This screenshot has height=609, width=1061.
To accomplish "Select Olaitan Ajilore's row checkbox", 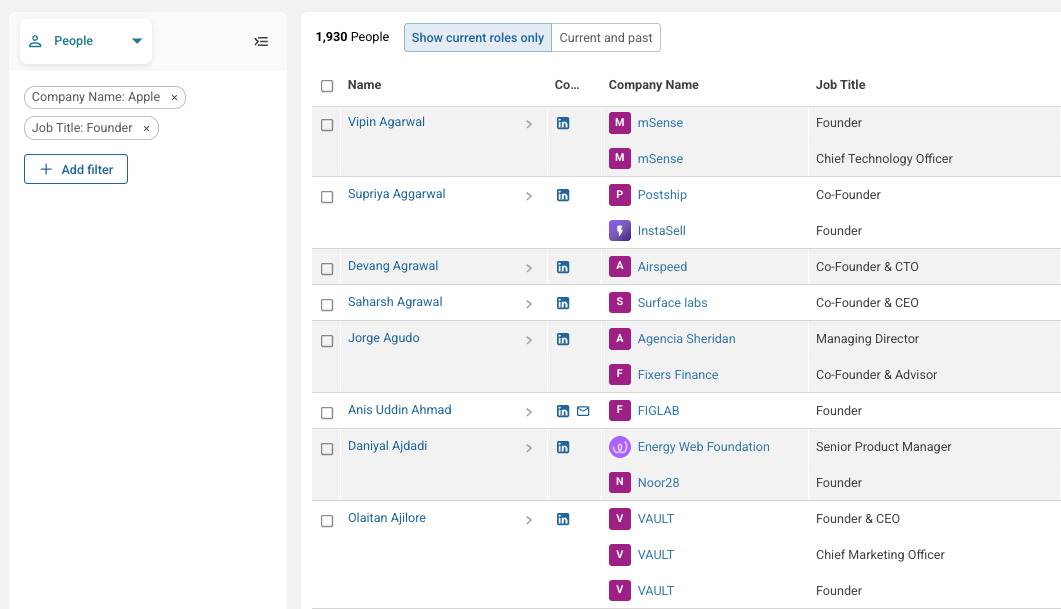I will pos(327,521).
